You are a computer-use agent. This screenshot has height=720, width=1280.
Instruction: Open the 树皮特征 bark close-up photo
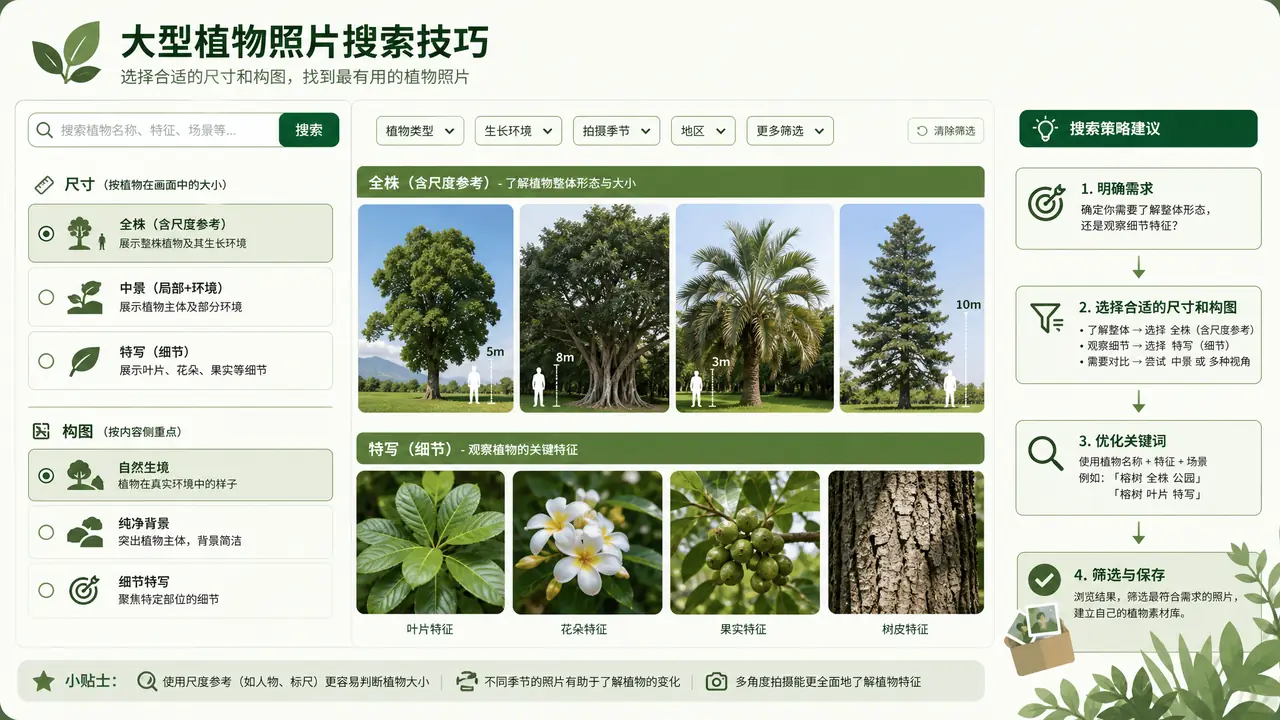click(x=906, y=542)
